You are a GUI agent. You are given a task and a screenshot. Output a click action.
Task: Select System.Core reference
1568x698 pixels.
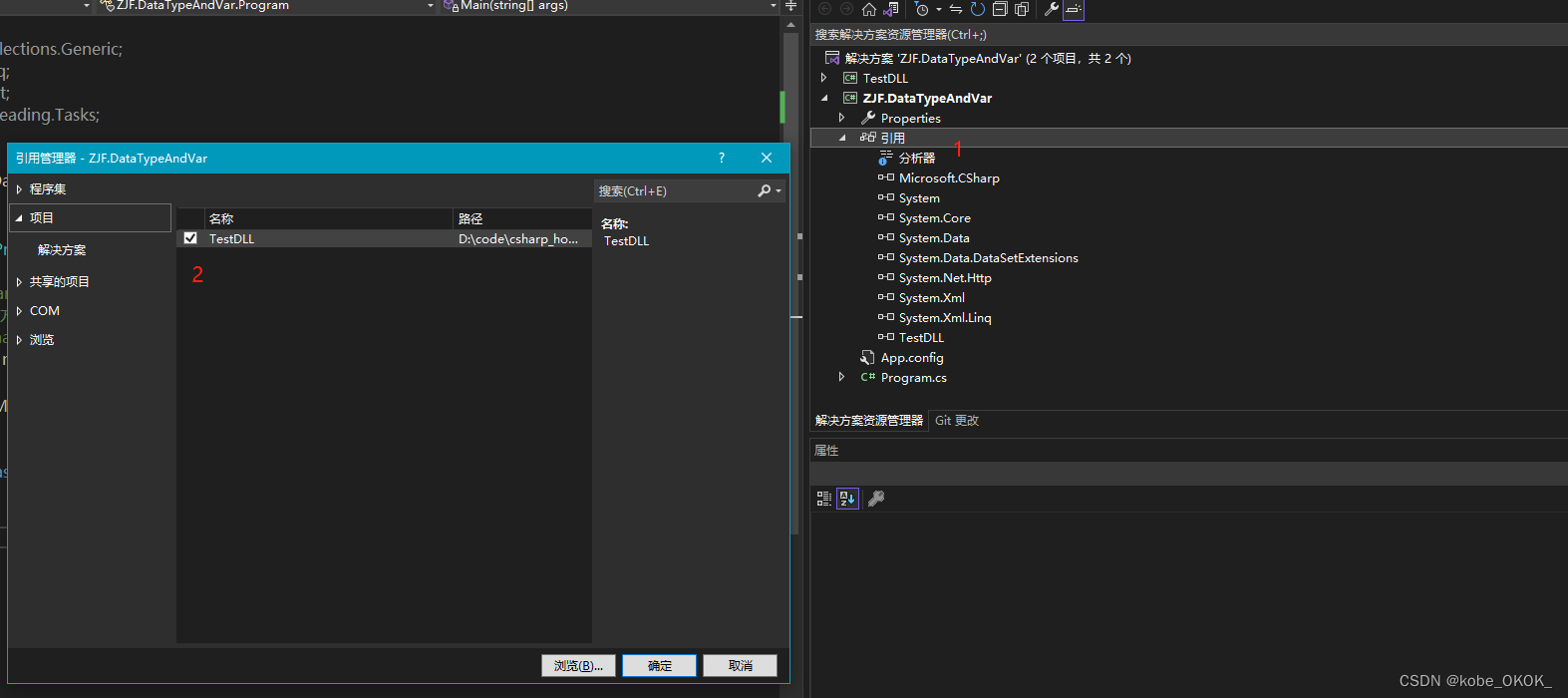tap(935, 217)
